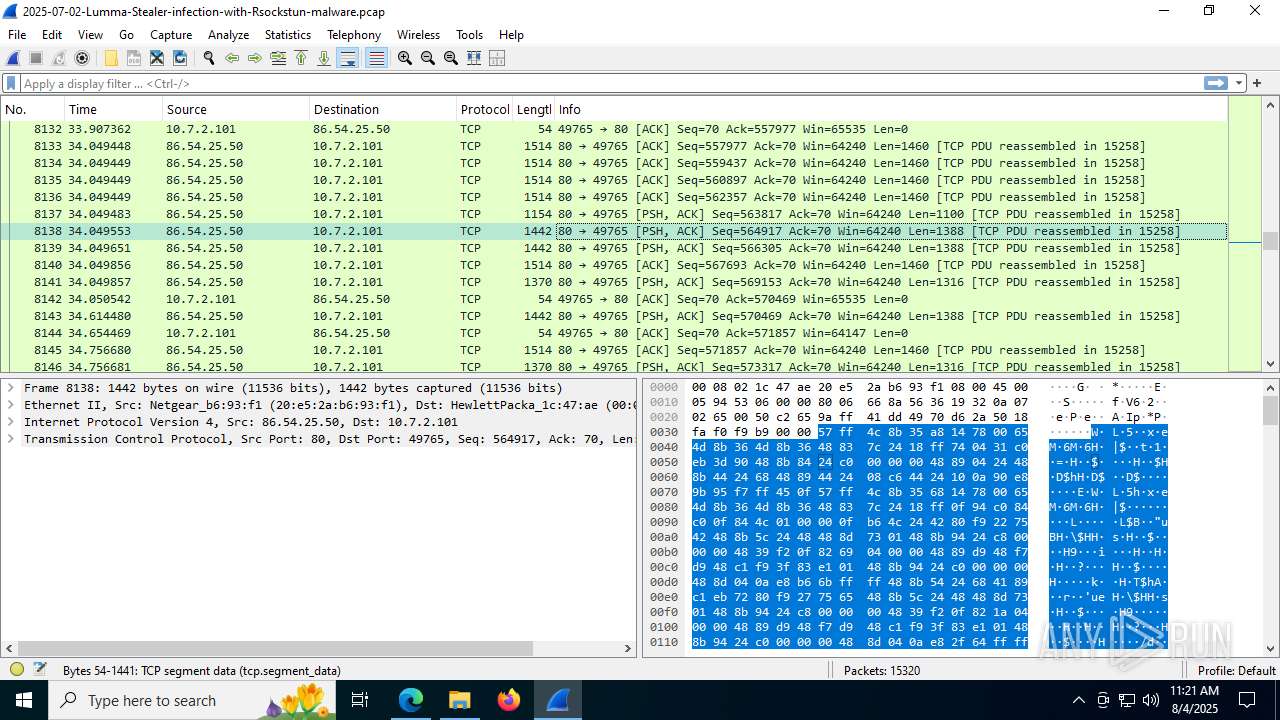Open the Edit menu
The image size is (1280, 720).
coord(52,35)
